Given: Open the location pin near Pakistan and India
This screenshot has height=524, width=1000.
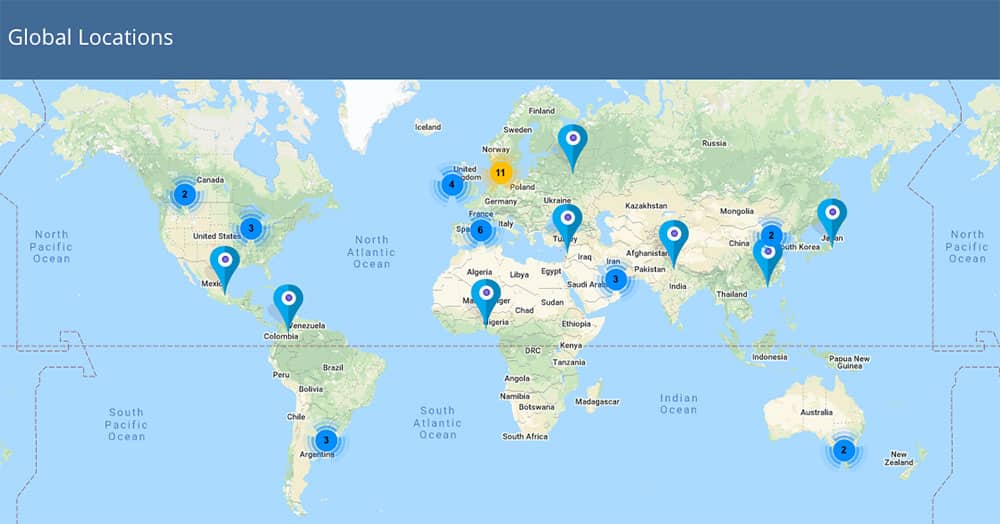Looking at the screenshot, I should (x=674, y=244).
